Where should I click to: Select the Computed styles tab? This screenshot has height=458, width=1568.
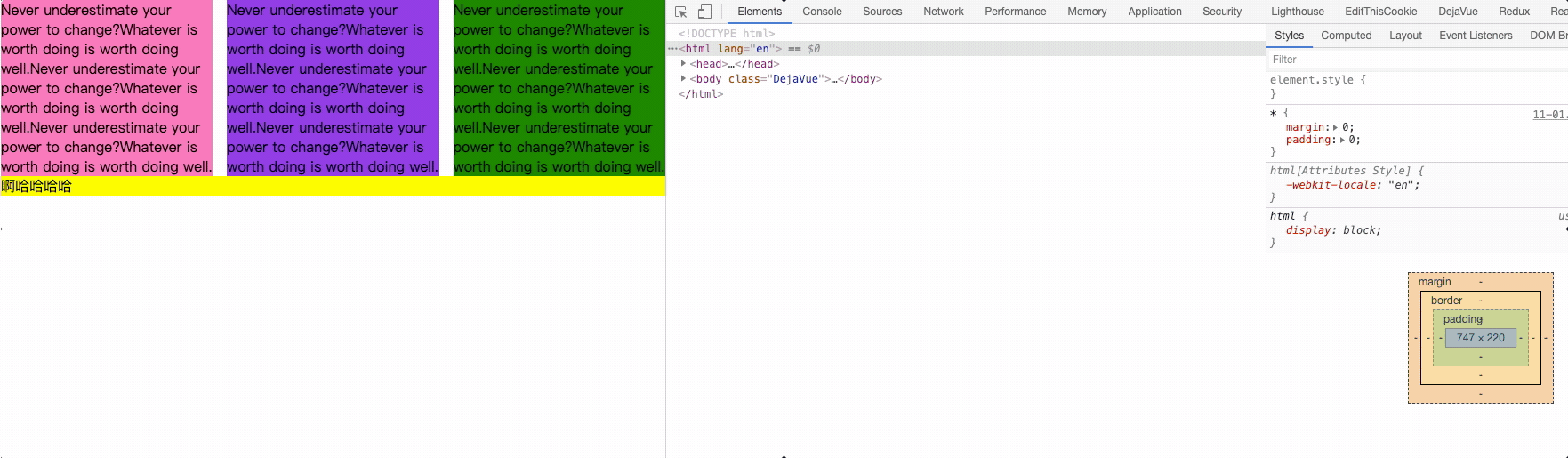pos(1346,36)
